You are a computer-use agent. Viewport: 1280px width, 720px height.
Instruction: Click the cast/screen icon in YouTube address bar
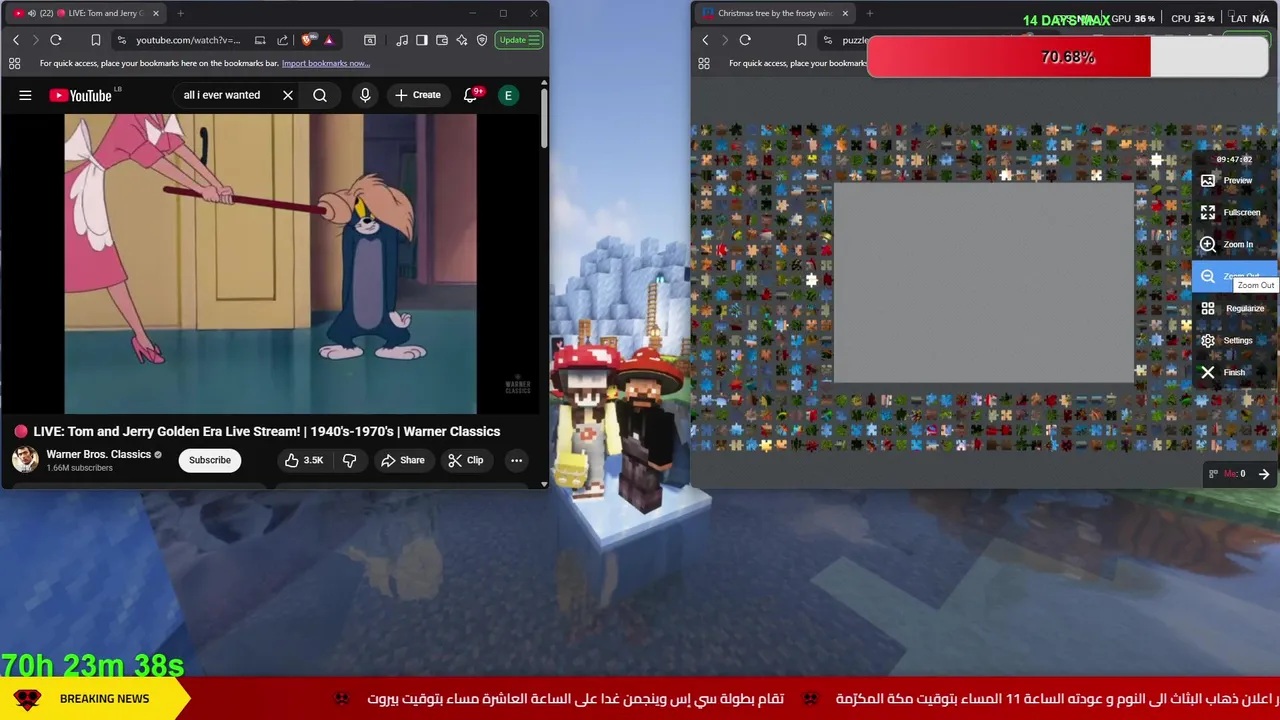click(x=260, y=40)
